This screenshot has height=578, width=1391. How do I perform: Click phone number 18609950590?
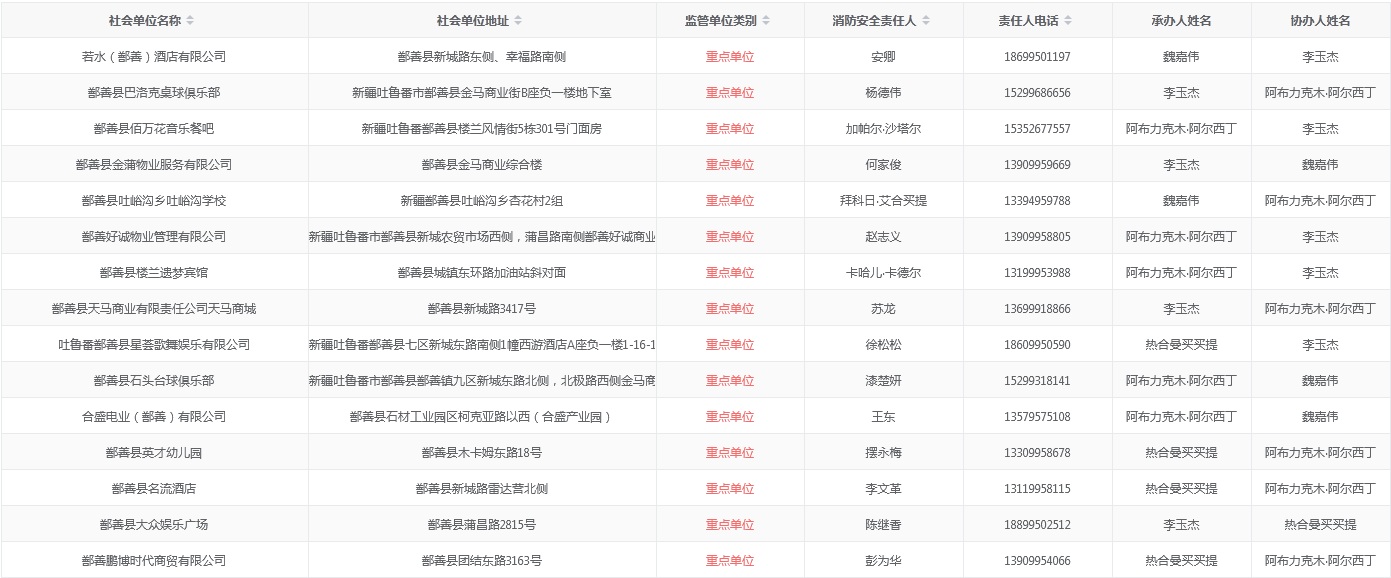click(x=1037, y=345)
